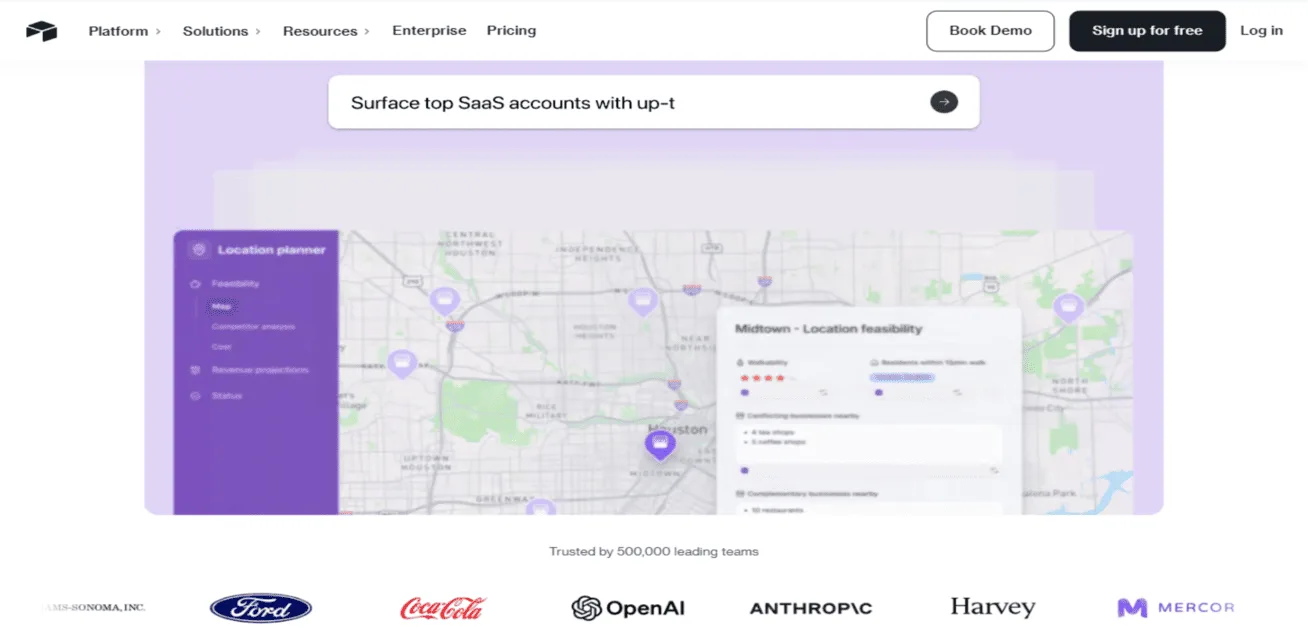This screenshot has height=635, width=1308.
Task: Click the Harvey logo
Action: pyautogui.click(x=992, y=607)
